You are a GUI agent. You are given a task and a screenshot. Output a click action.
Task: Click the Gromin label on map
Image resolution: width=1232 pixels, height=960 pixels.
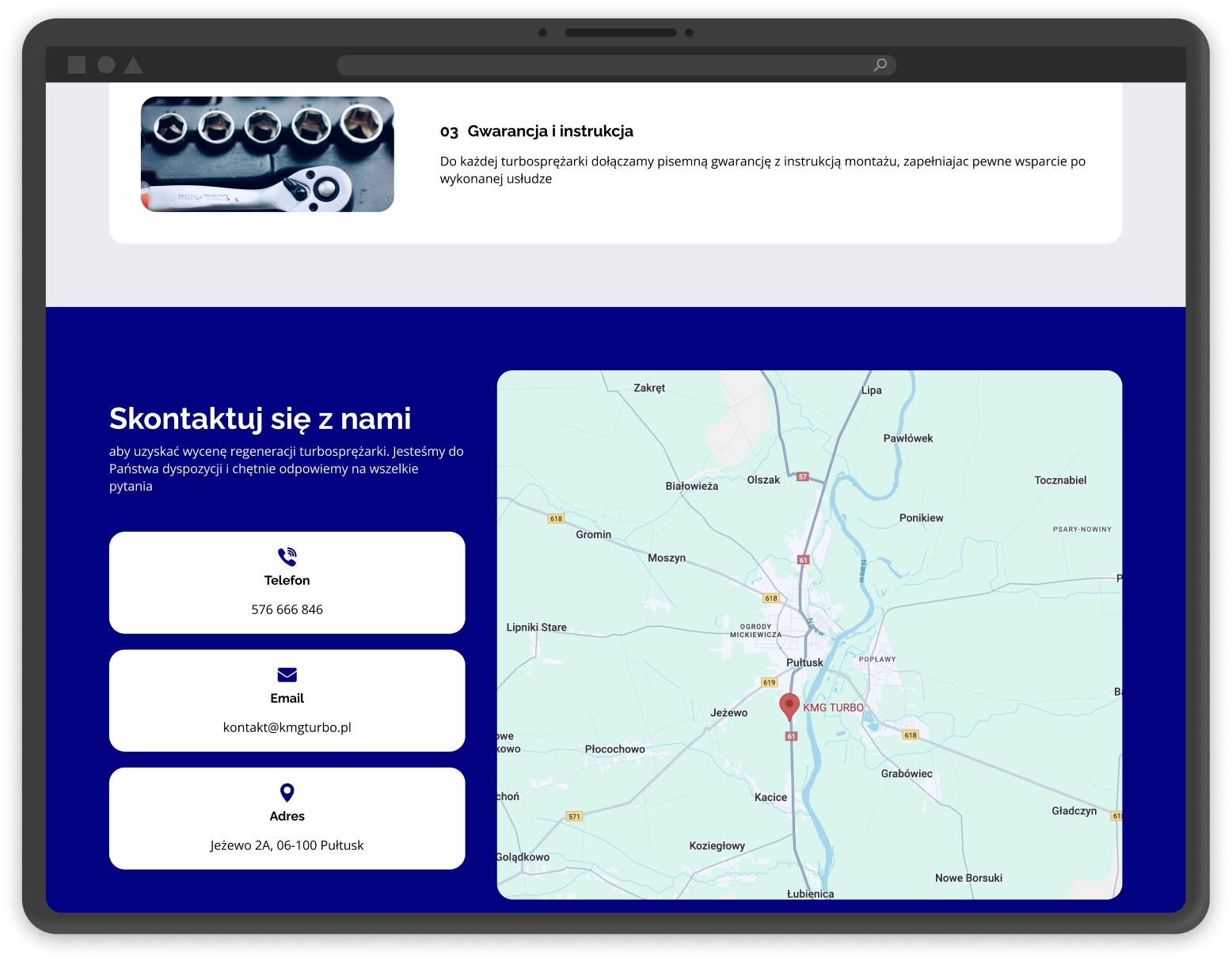(x=594, y=534)
